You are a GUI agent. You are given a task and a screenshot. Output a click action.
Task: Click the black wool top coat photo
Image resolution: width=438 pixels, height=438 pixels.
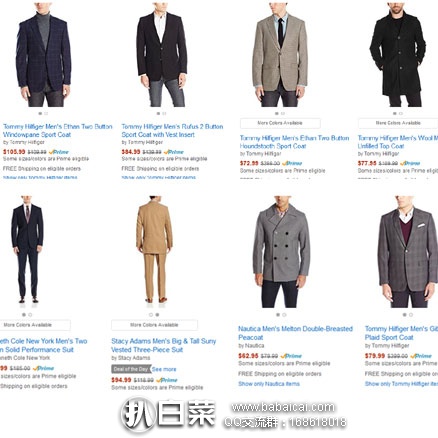click(x=398, y=55)
